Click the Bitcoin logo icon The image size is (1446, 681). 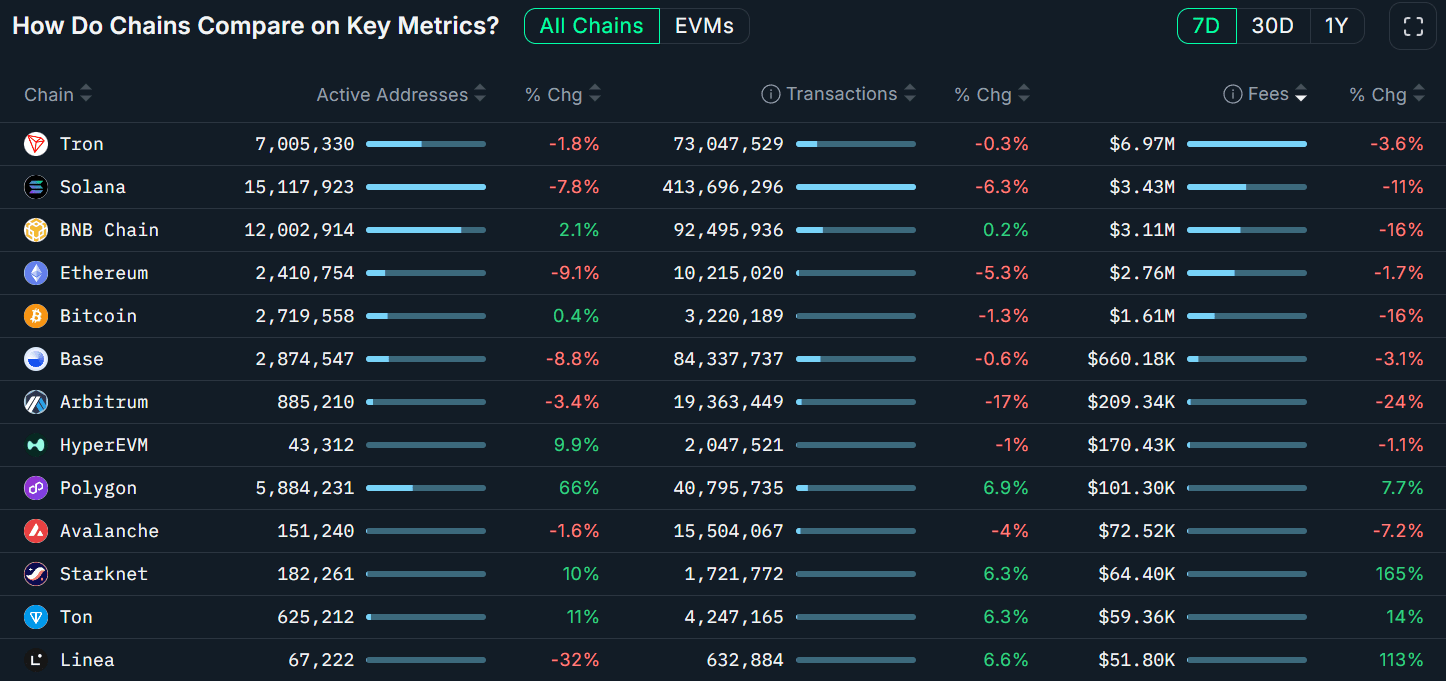(36, 316)
